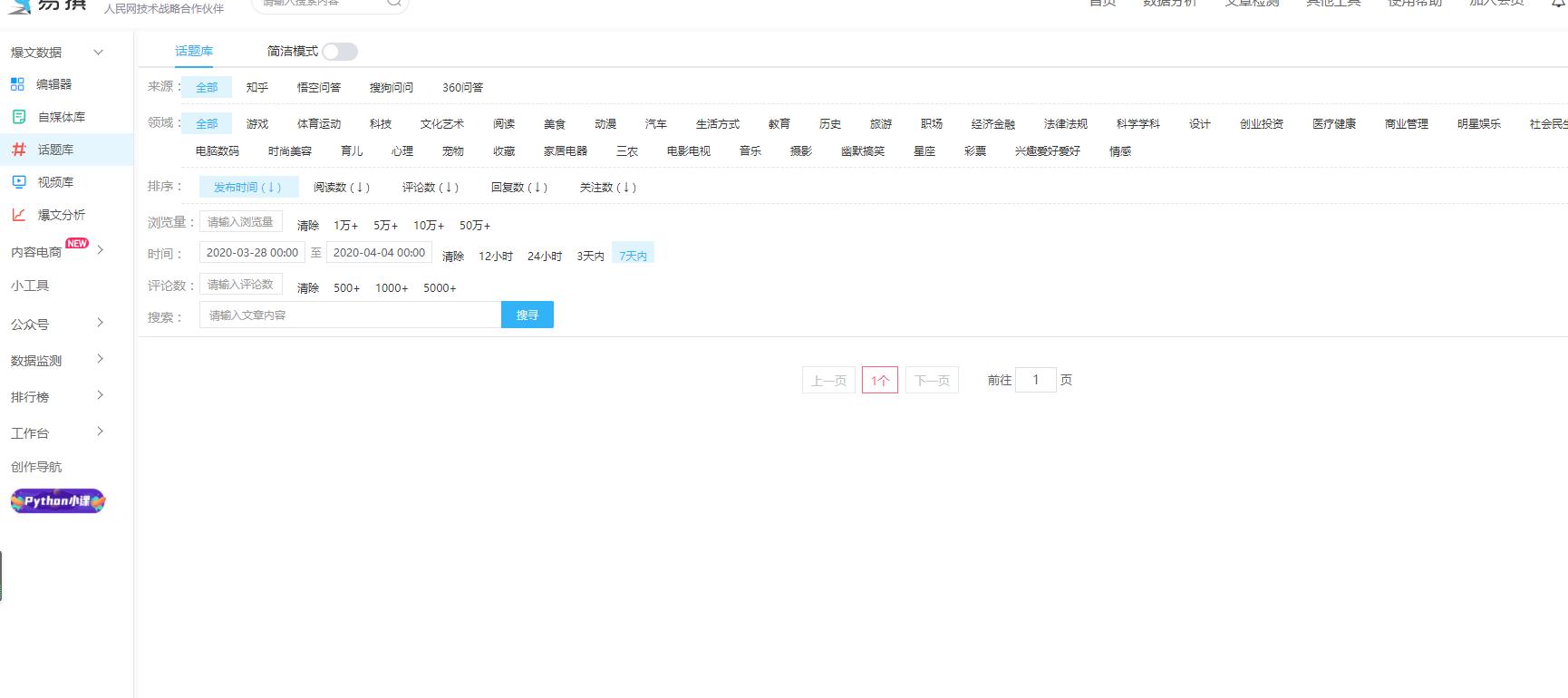
Task: Filter by the 教育 domain
Action: pos(779,124)
